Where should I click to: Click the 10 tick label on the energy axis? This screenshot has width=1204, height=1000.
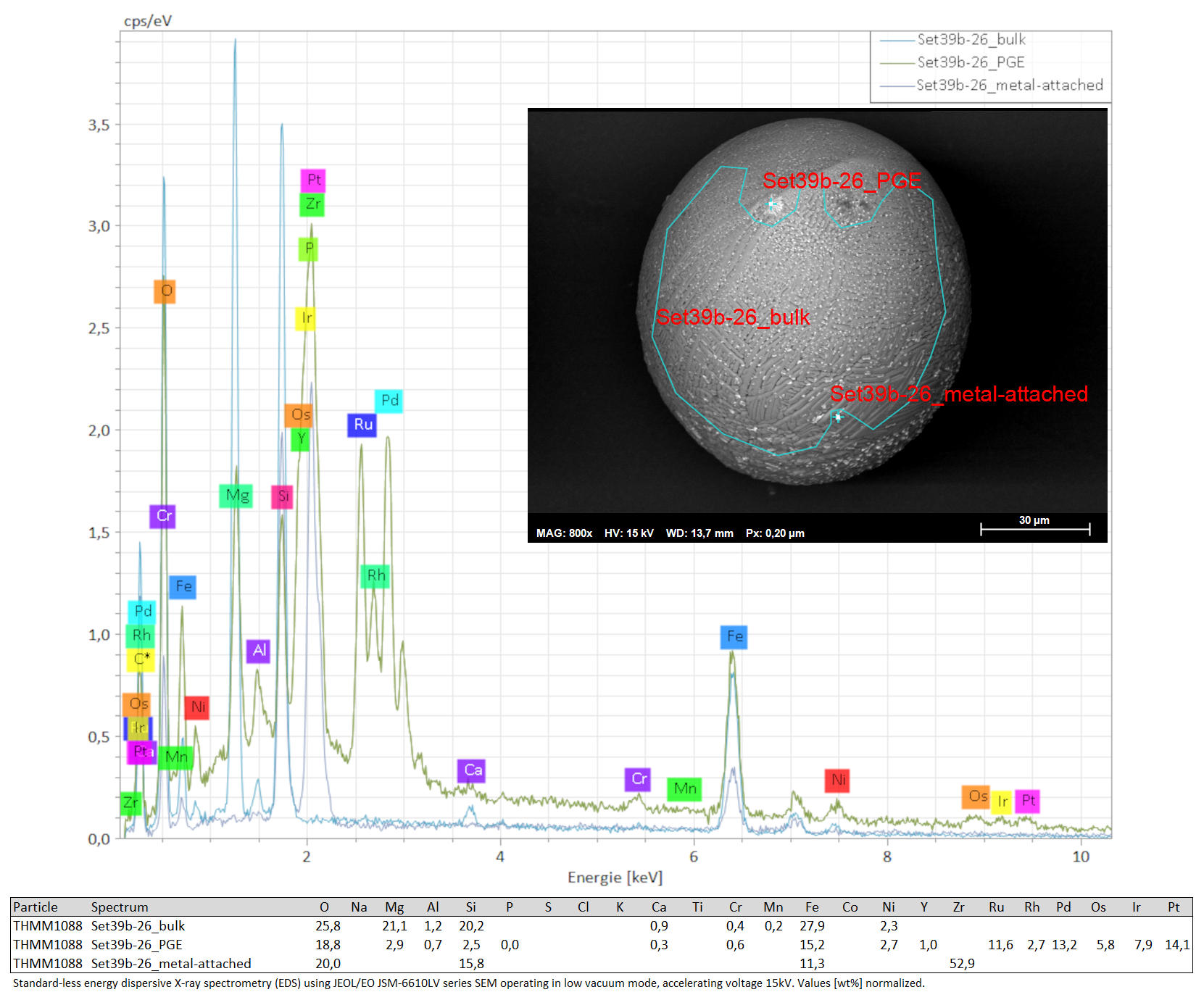coord(1081,857)
